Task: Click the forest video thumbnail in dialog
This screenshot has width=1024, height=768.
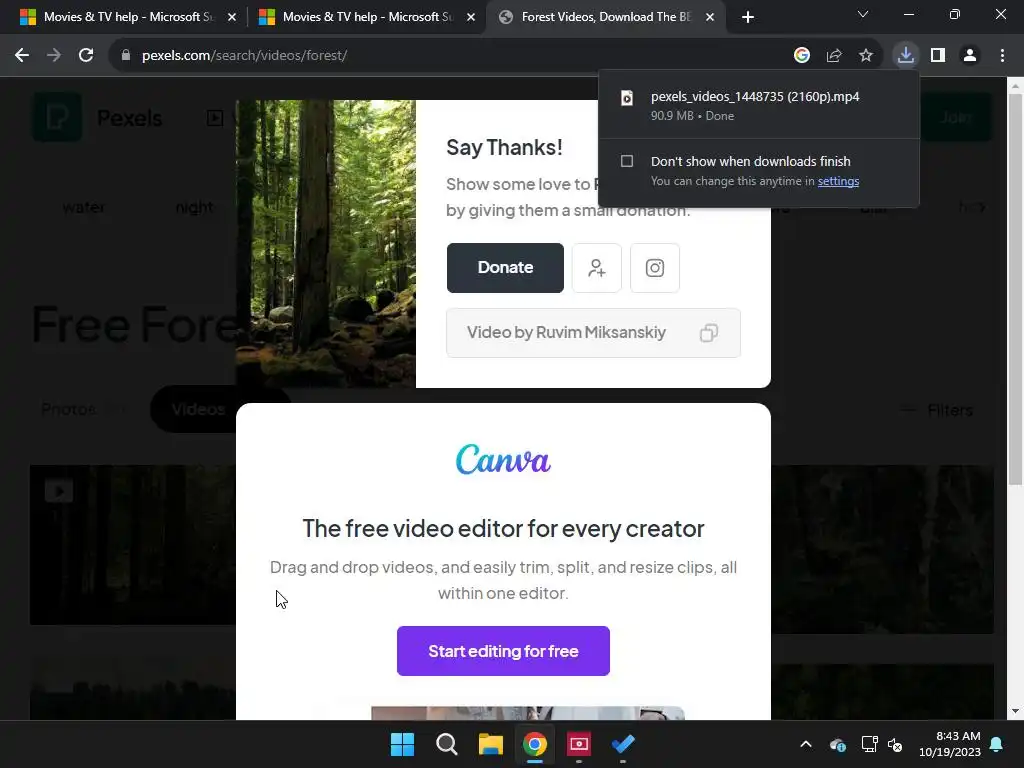Action: pos(326,244)
